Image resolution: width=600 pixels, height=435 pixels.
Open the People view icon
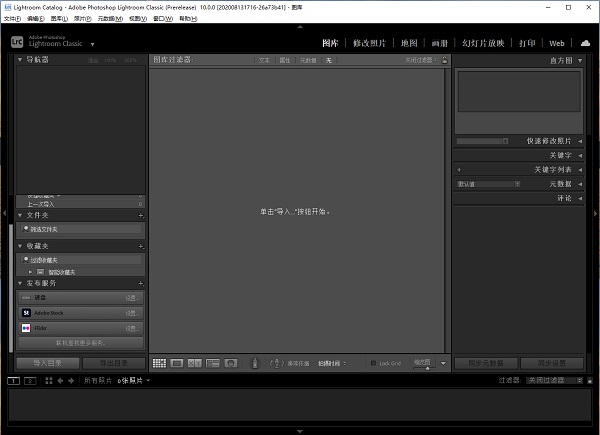pos(231,363)
